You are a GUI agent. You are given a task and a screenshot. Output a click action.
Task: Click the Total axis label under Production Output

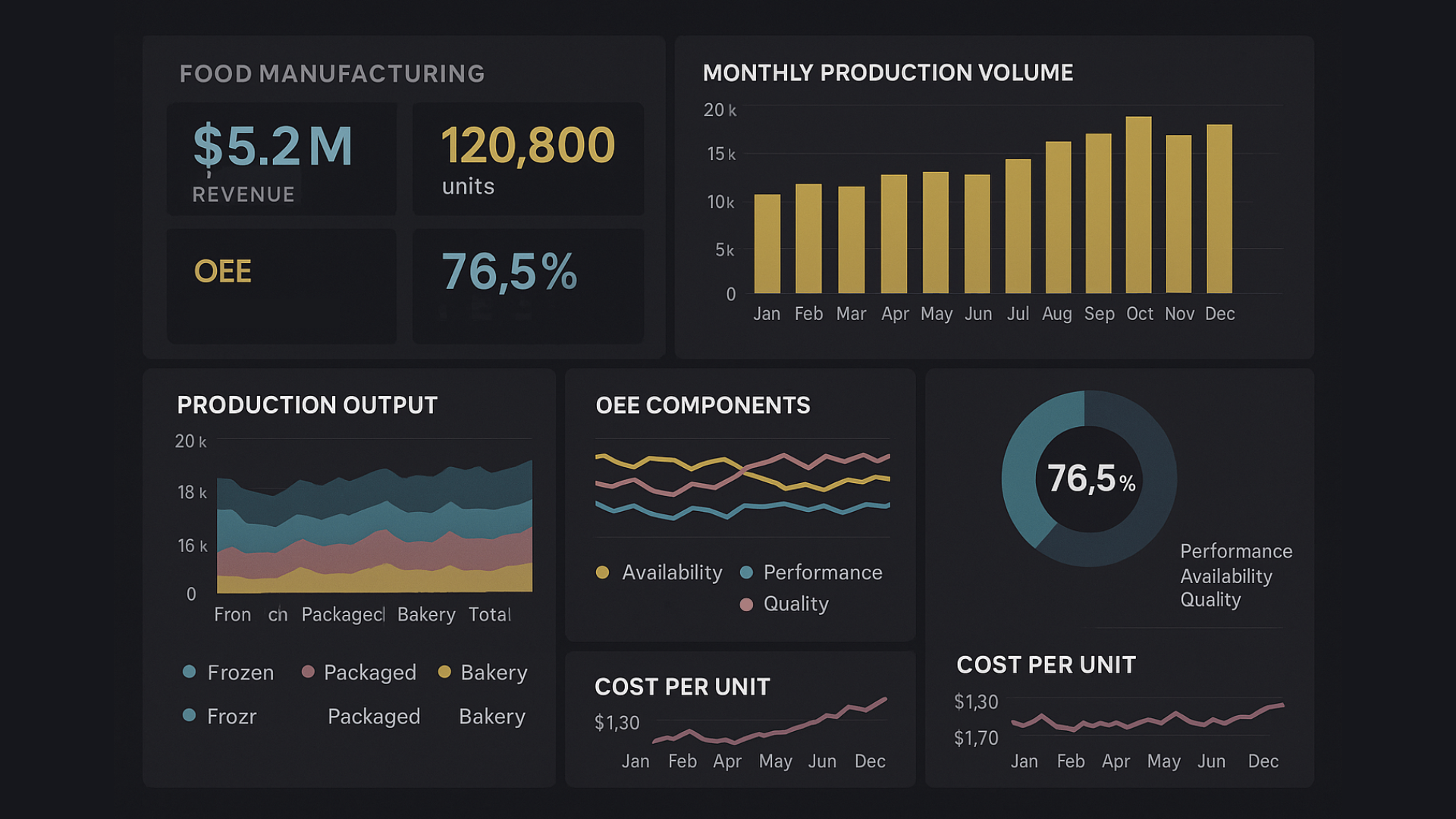489,614
